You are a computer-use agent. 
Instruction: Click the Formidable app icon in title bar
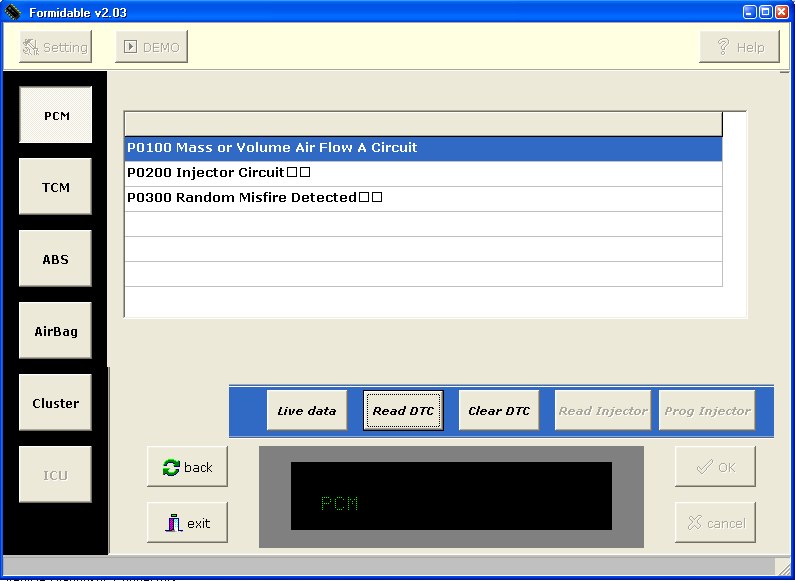click(x=12, y=12)
